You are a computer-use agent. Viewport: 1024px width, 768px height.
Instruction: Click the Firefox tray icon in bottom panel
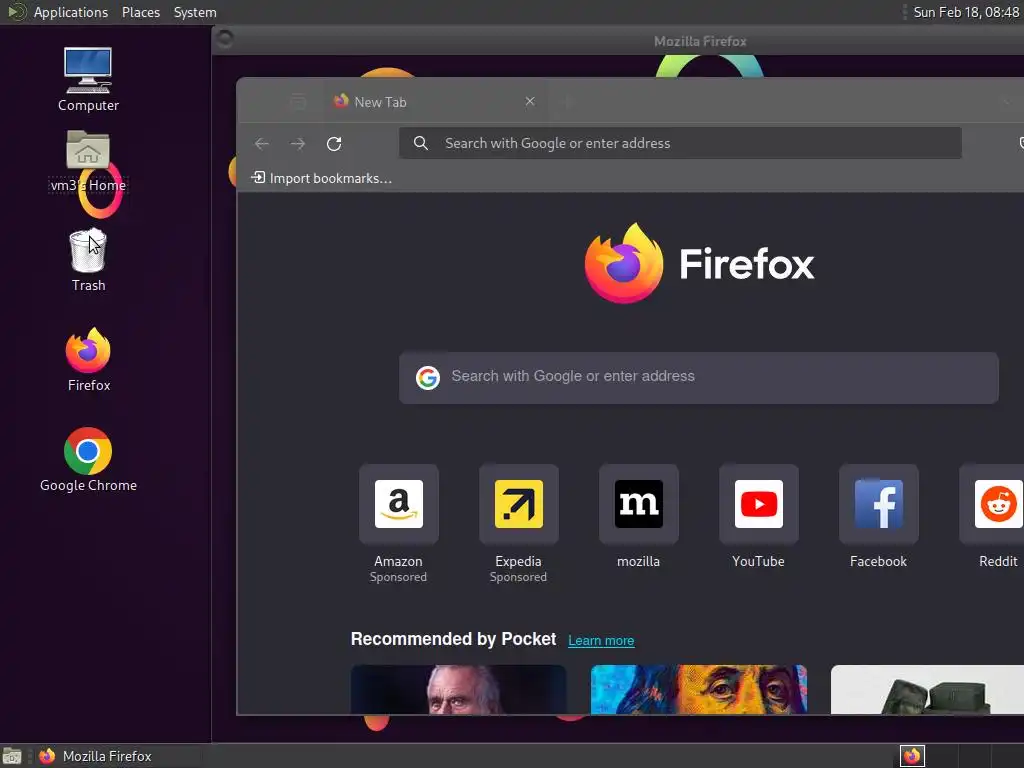(x=912, y=756)
